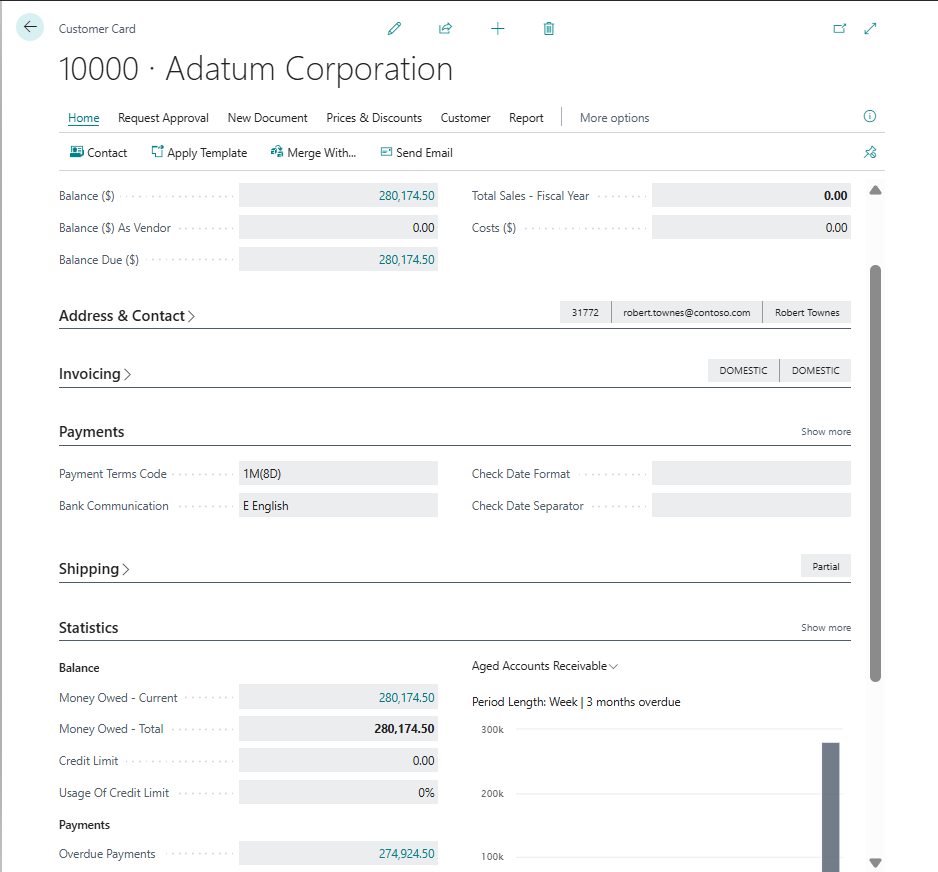
Task: Click Send Email action
Action: point(417,153)
